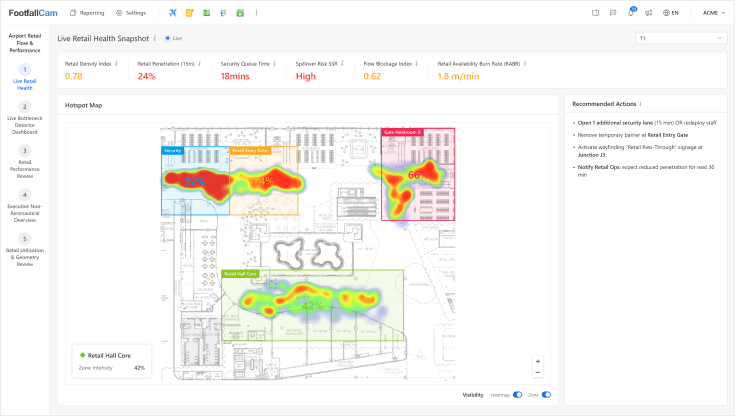Show info for Security Queue Time
Screen dimensions: 735x416
tap(275, 64)
